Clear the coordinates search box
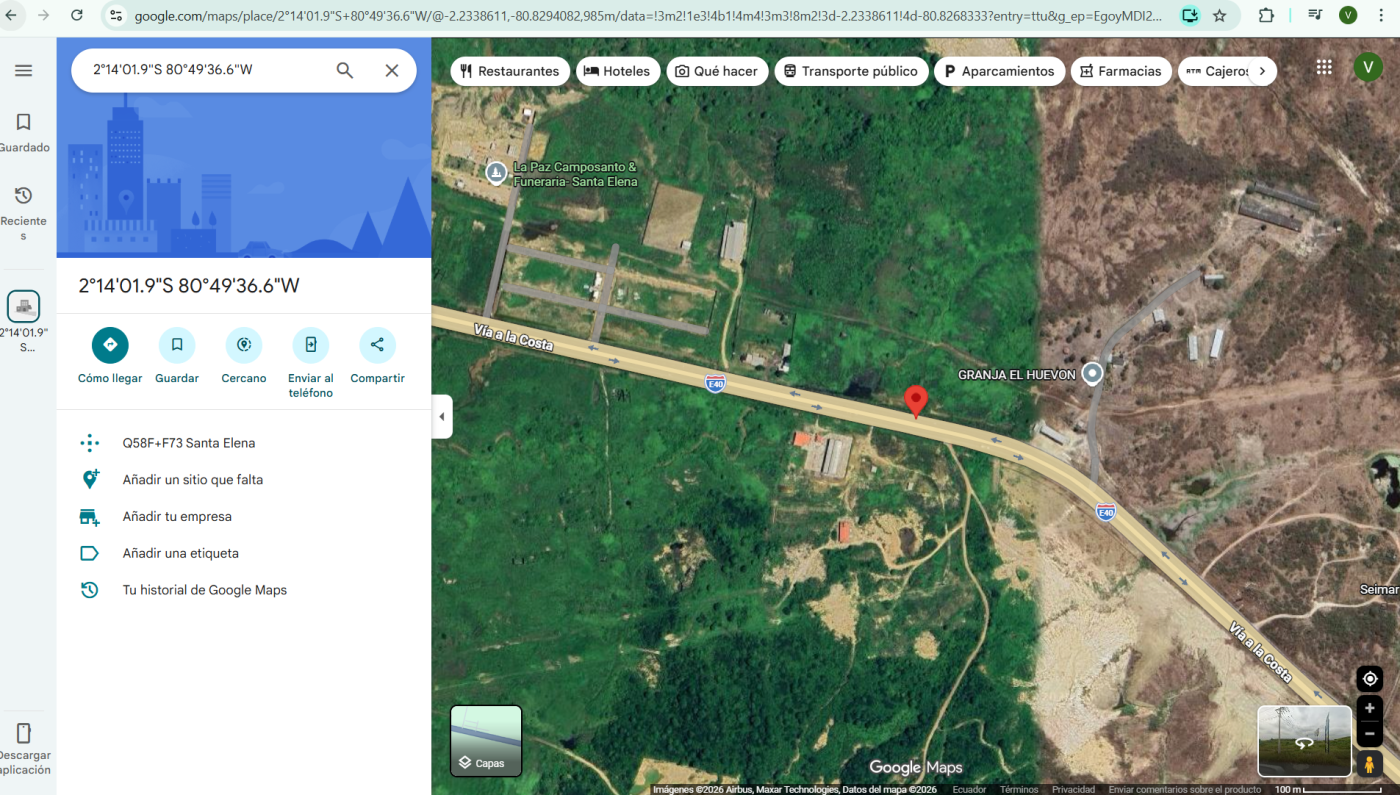Viewport: 1400px width, 795px height. tap(392, 70)
